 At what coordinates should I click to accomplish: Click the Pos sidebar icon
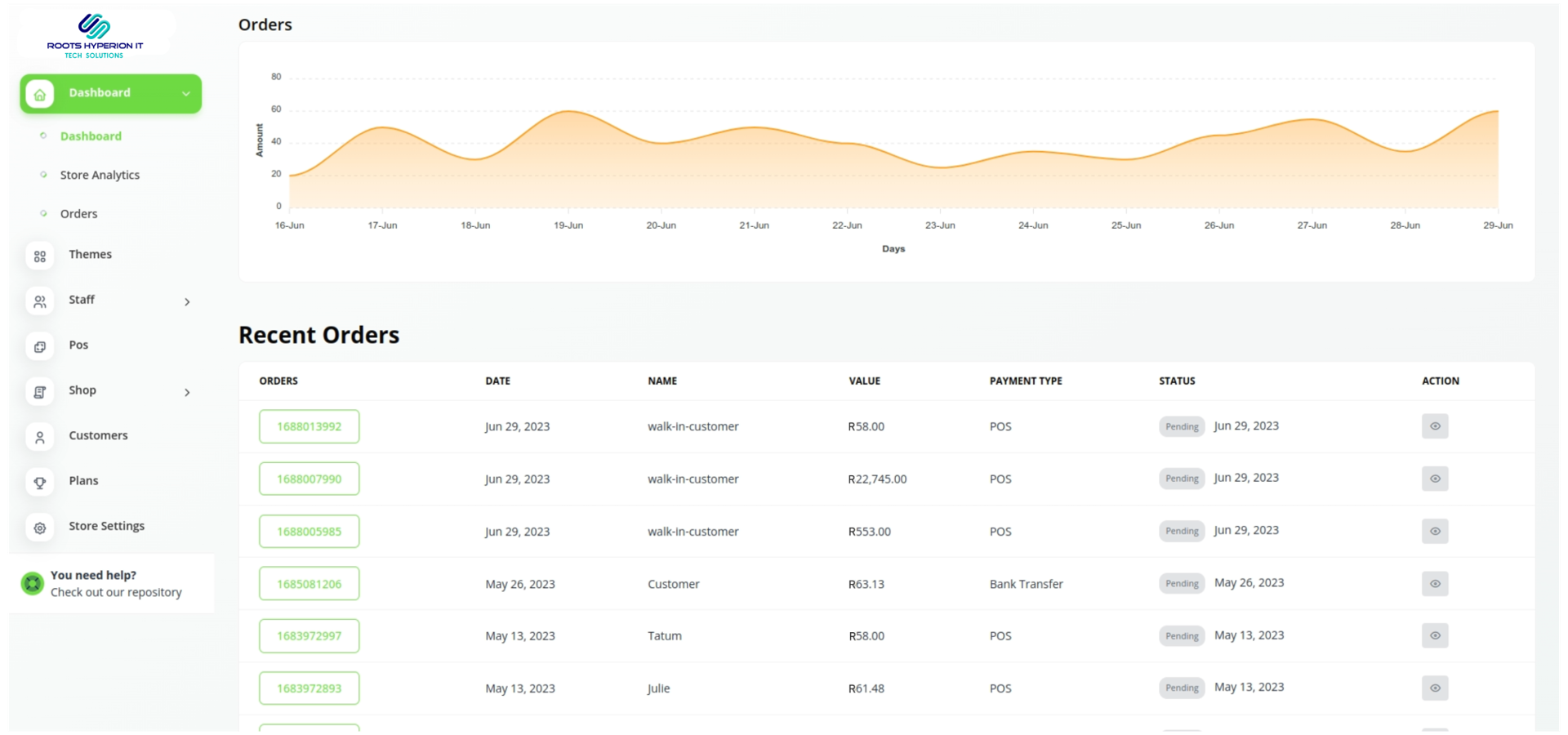point(40,347)
